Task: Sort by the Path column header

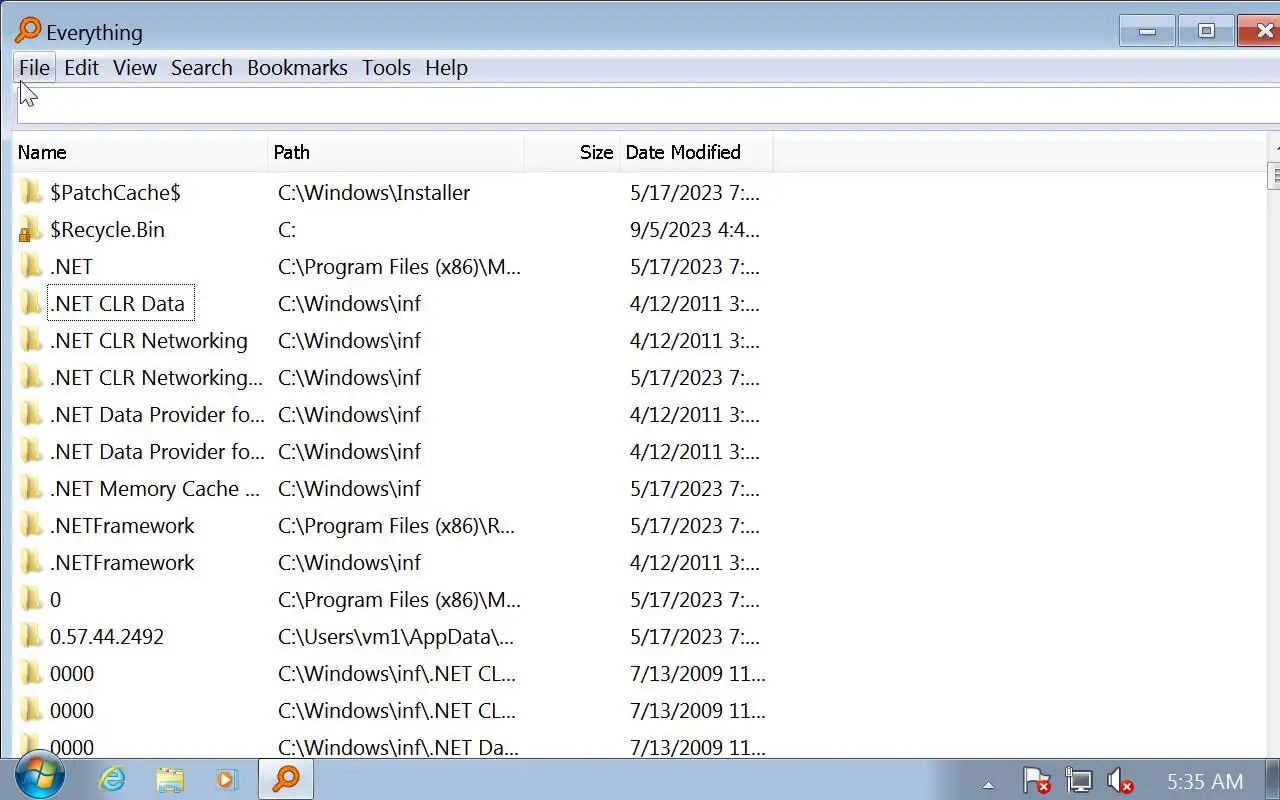Action: pos(396,152)
